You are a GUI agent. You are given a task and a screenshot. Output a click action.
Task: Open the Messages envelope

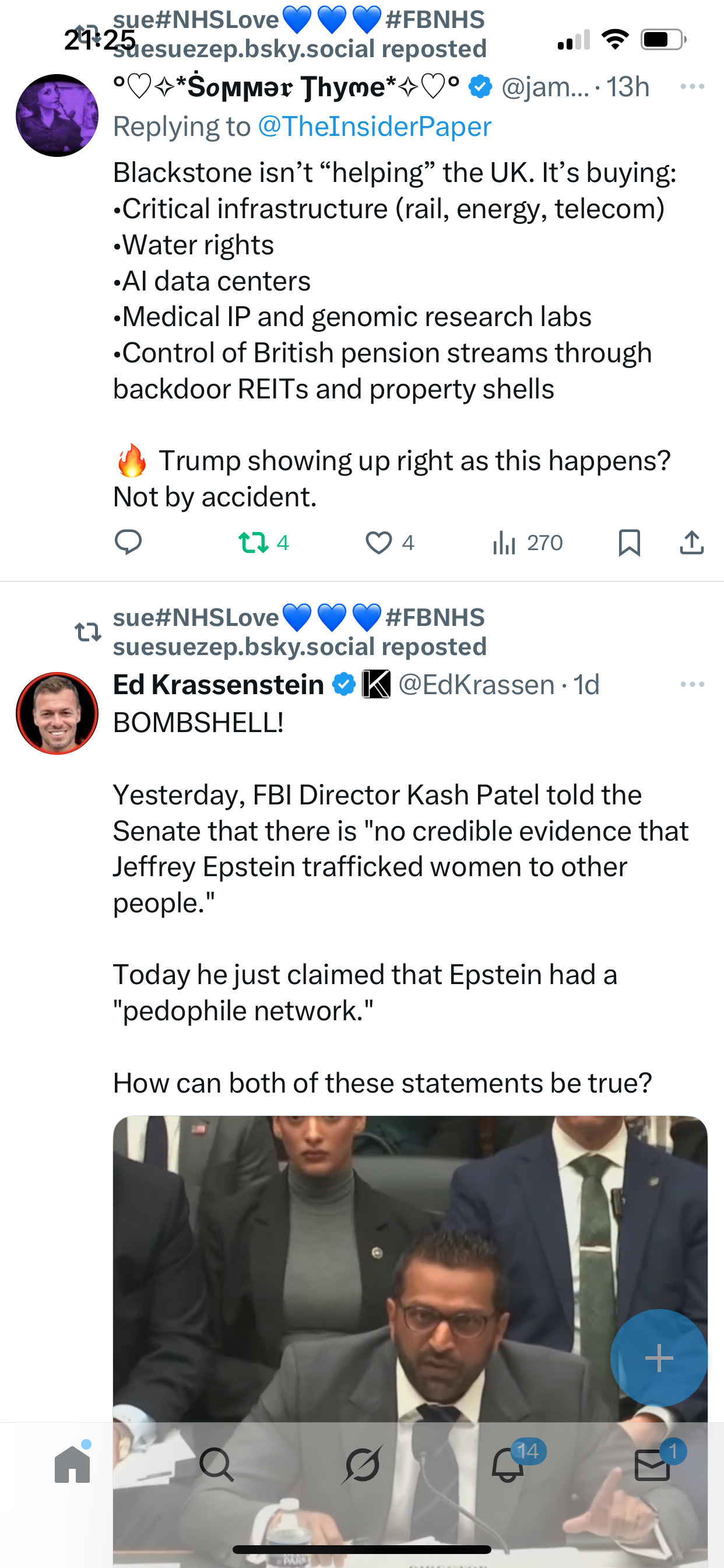tap(652, 1464)
